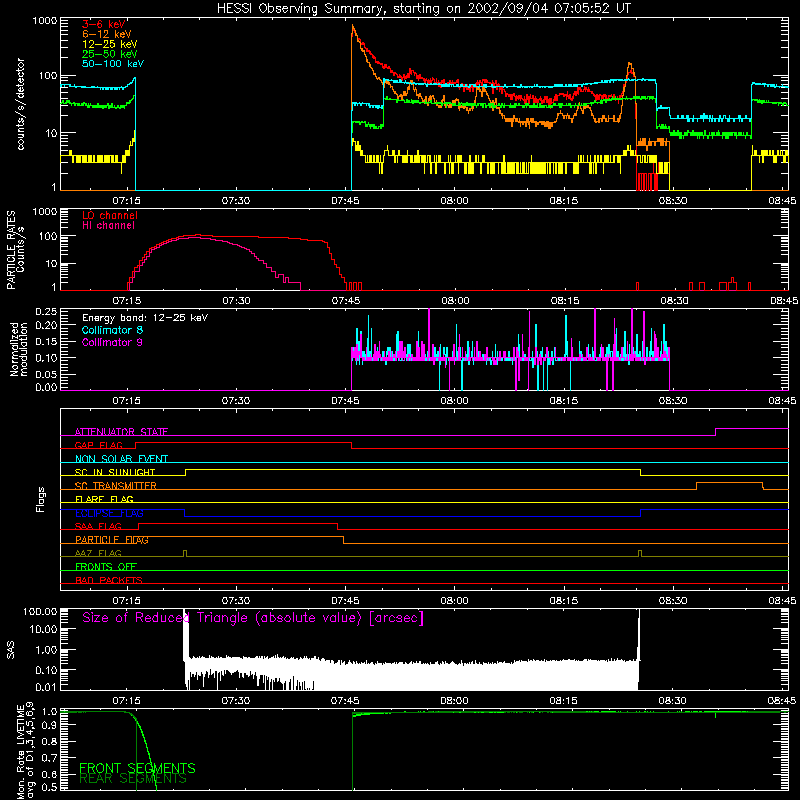Select the 3-6 keV legend label
Viewport: 800px width, 800px height.
(x=104, y=24)
